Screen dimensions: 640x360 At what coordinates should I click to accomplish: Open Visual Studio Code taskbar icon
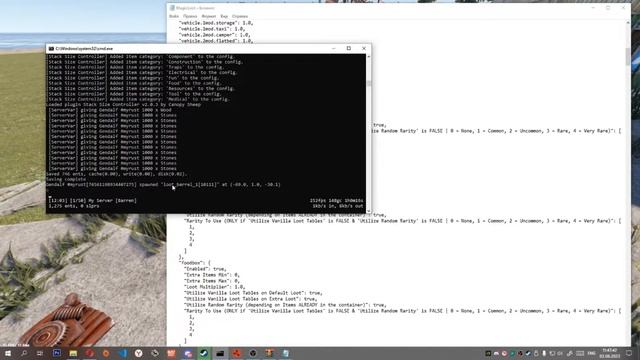click(122, 353)
